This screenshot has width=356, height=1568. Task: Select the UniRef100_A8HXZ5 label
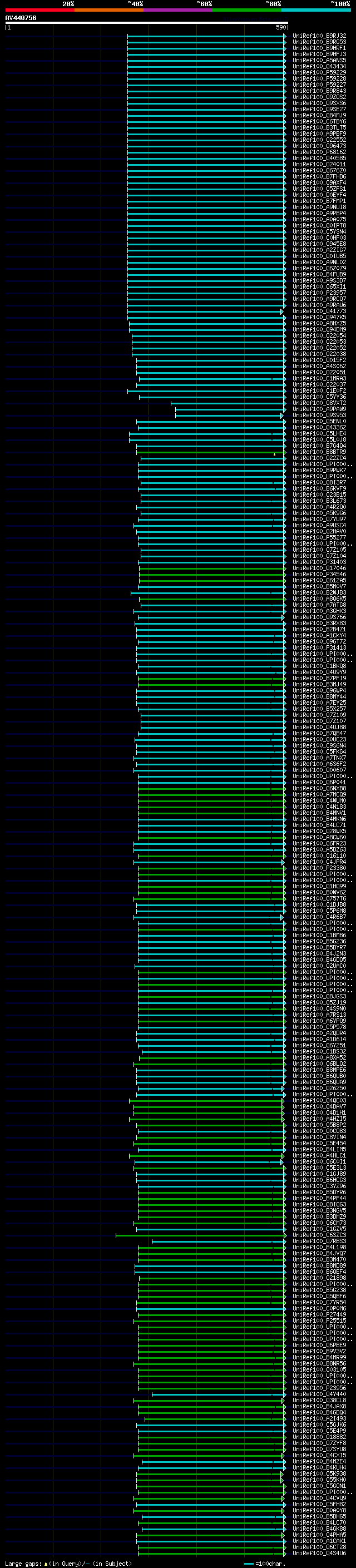click(319, 323)
